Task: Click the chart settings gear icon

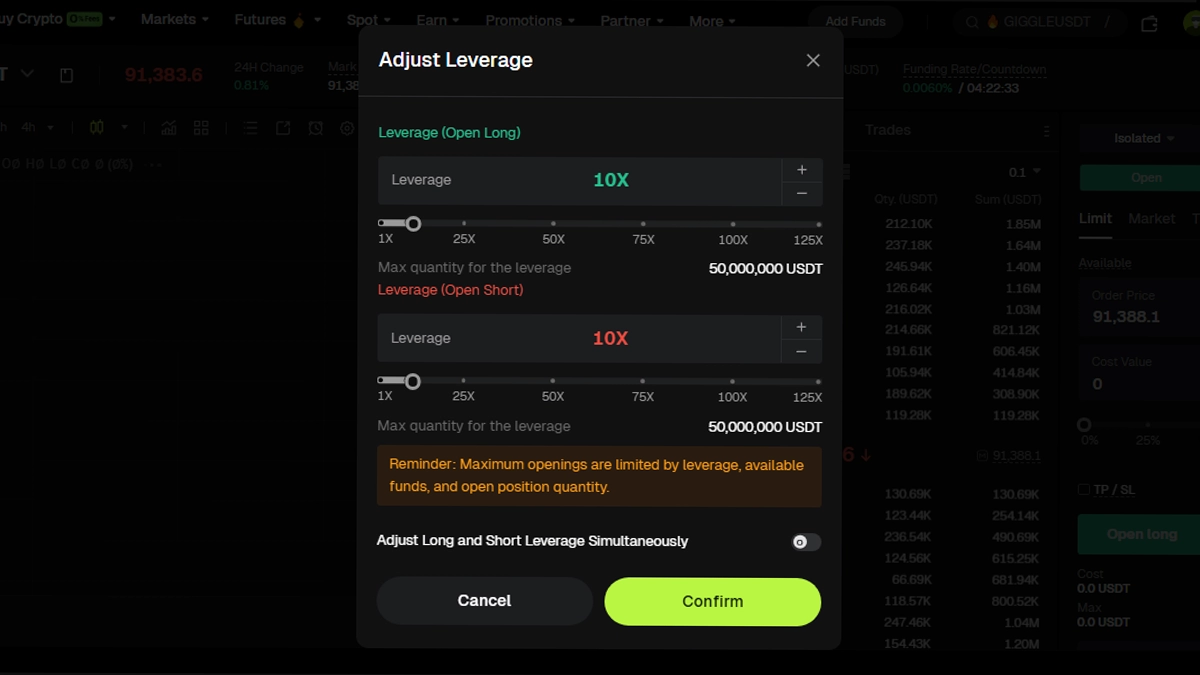Action: (x=347, y=128)
